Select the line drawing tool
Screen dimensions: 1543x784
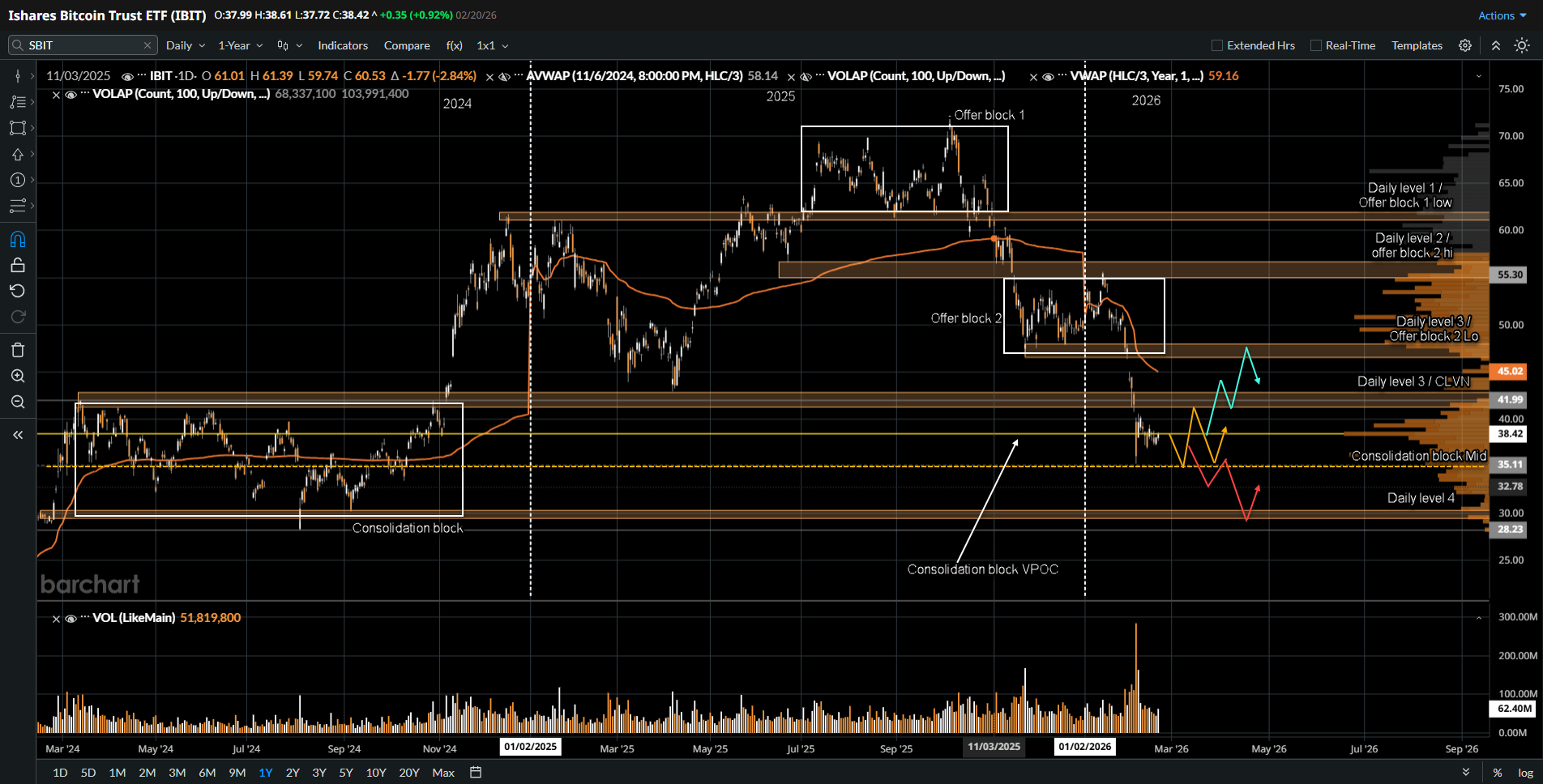[17, 76]
